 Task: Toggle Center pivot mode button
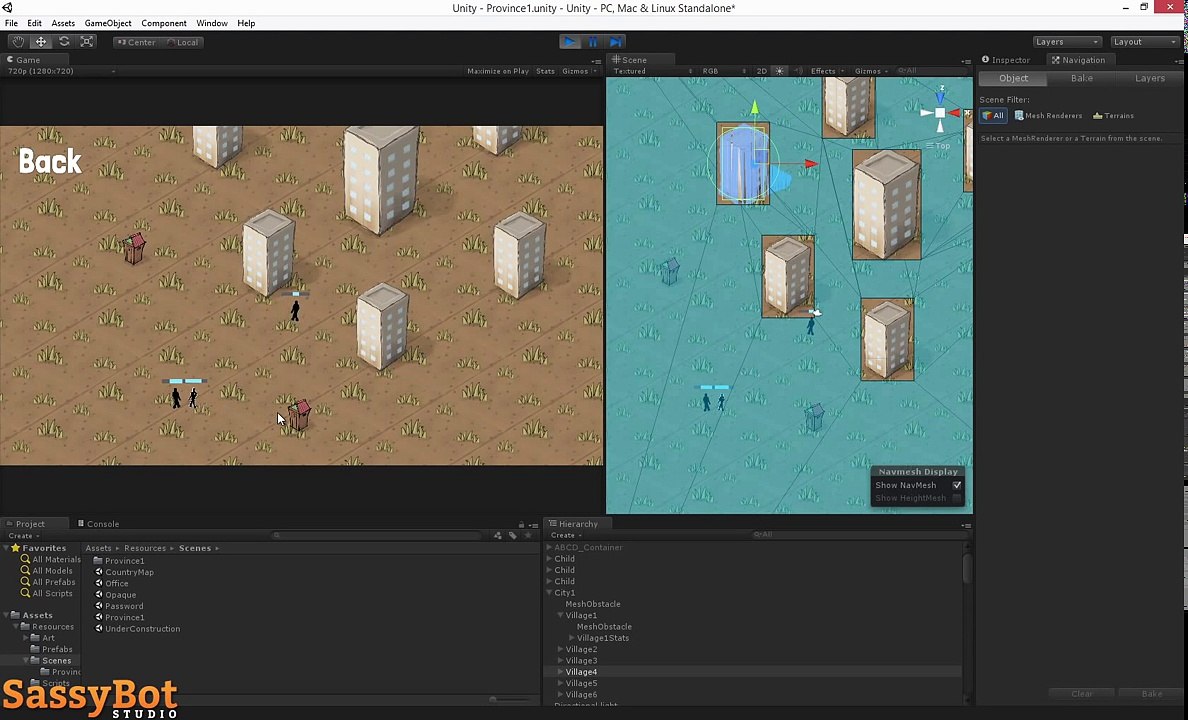[136, 42]
